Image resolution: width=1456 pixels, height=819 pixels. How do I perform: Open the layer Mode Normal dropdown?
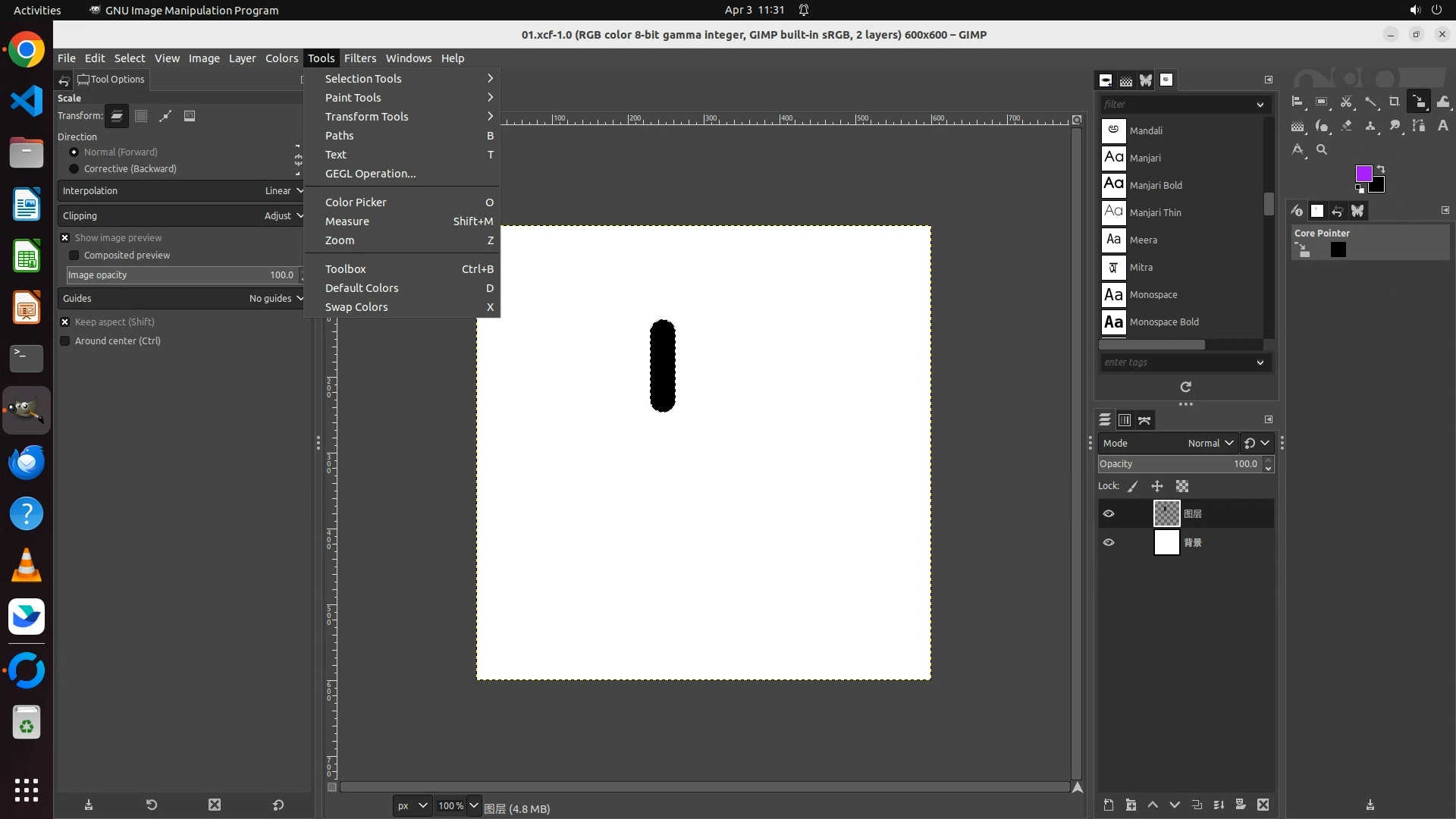(x=1210, y=443)
